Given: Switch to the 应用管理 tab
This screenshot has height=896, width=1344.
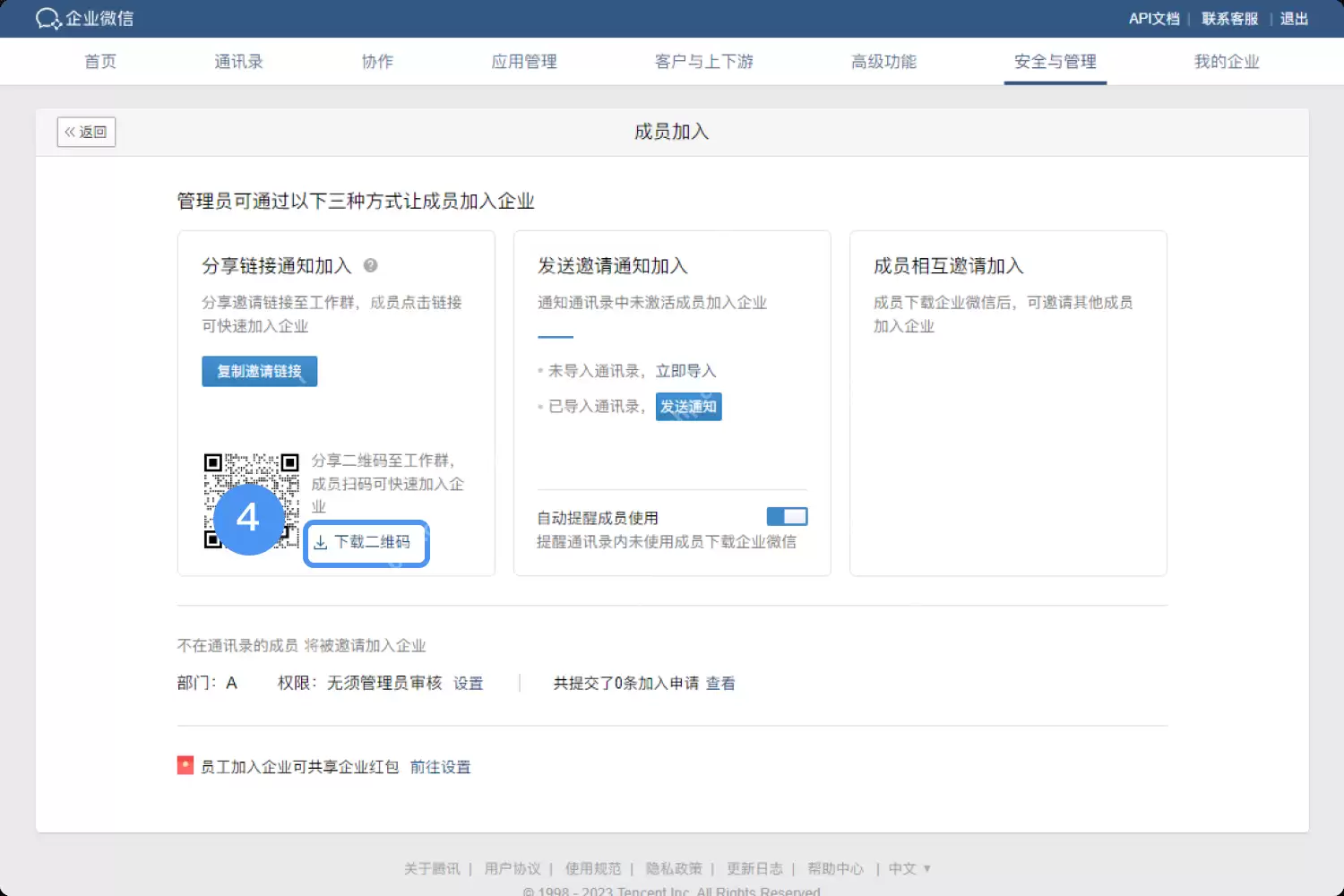Looking at the screenshot, I should (523, 61).
